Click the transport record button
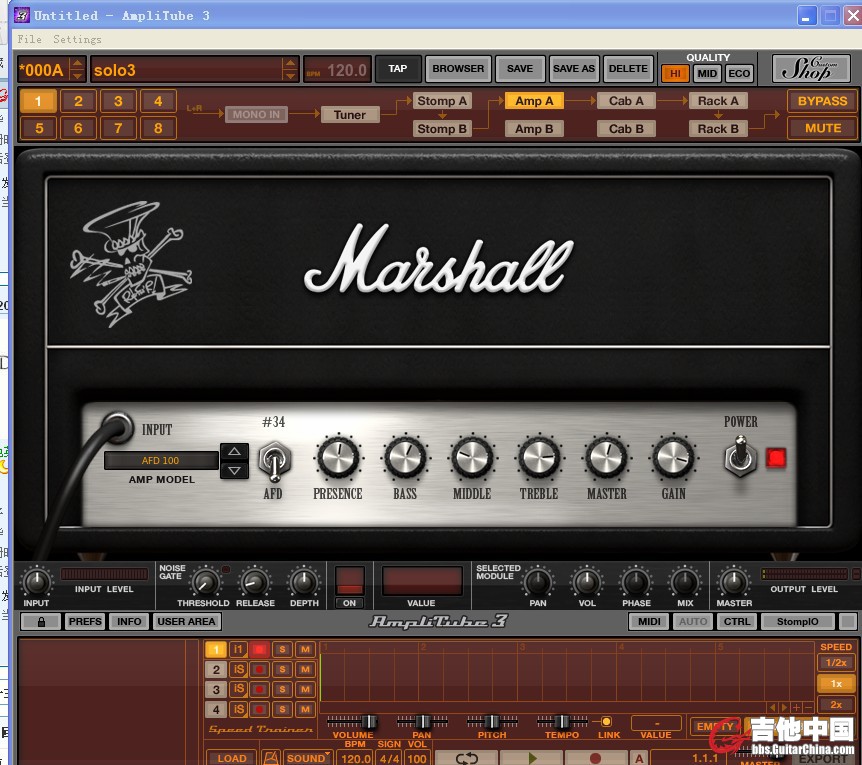862x765 pixels. tap(595, 758)
